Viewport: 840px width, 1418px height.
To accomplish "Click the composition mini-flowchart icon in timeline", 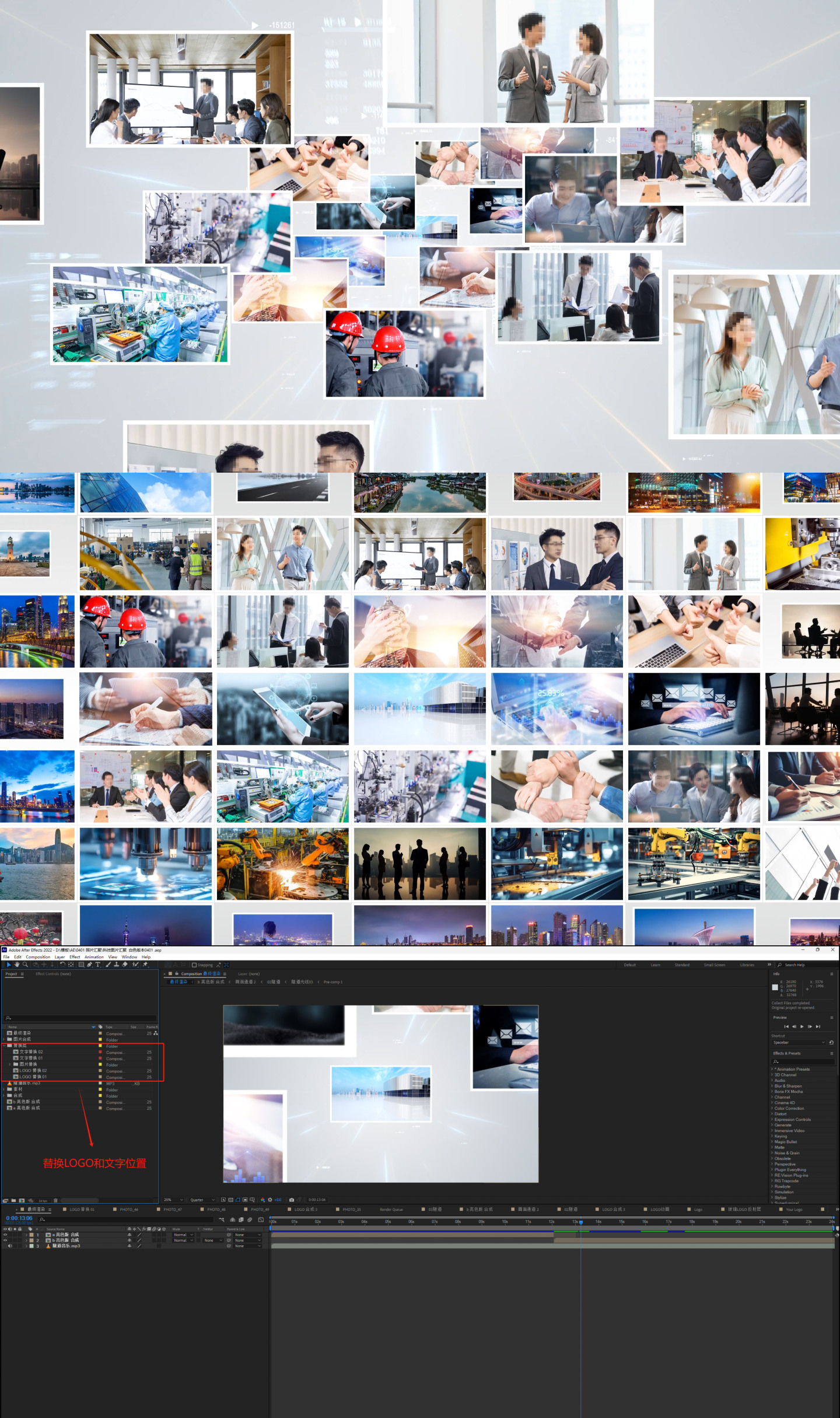I will click(x=222, y=1220).
